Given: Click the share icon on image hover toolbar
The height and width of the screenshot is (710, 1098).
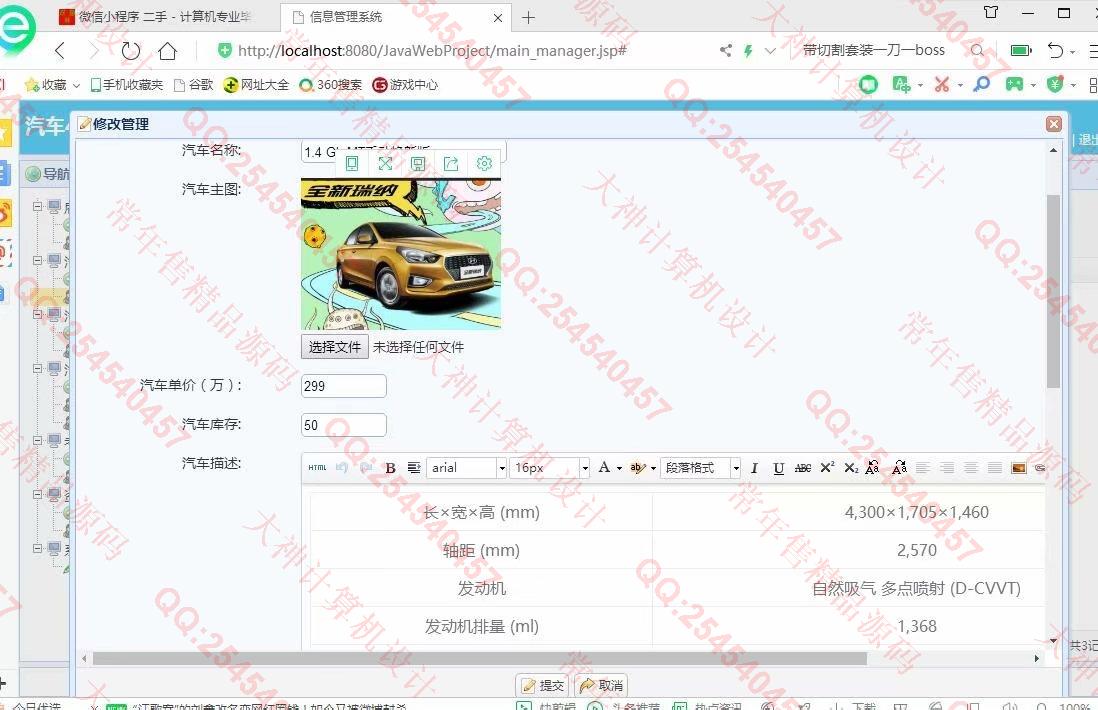Looking at the screenshot, I should [x=451, y=164].
